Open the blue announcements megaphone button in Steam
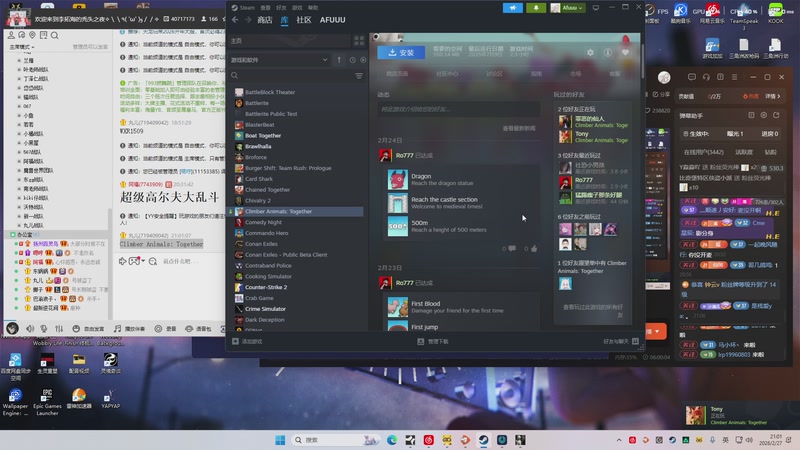 [x=512, y=8]
